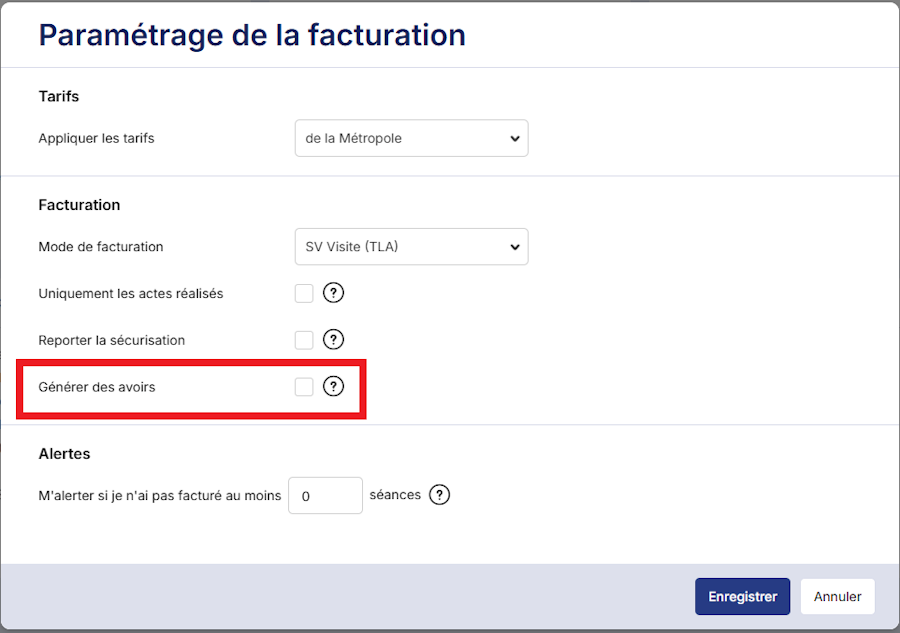Expand the Mode de facturation dropdown
Image resolution: width=900 pixels, height=633 pixels.
coord(411,247)
